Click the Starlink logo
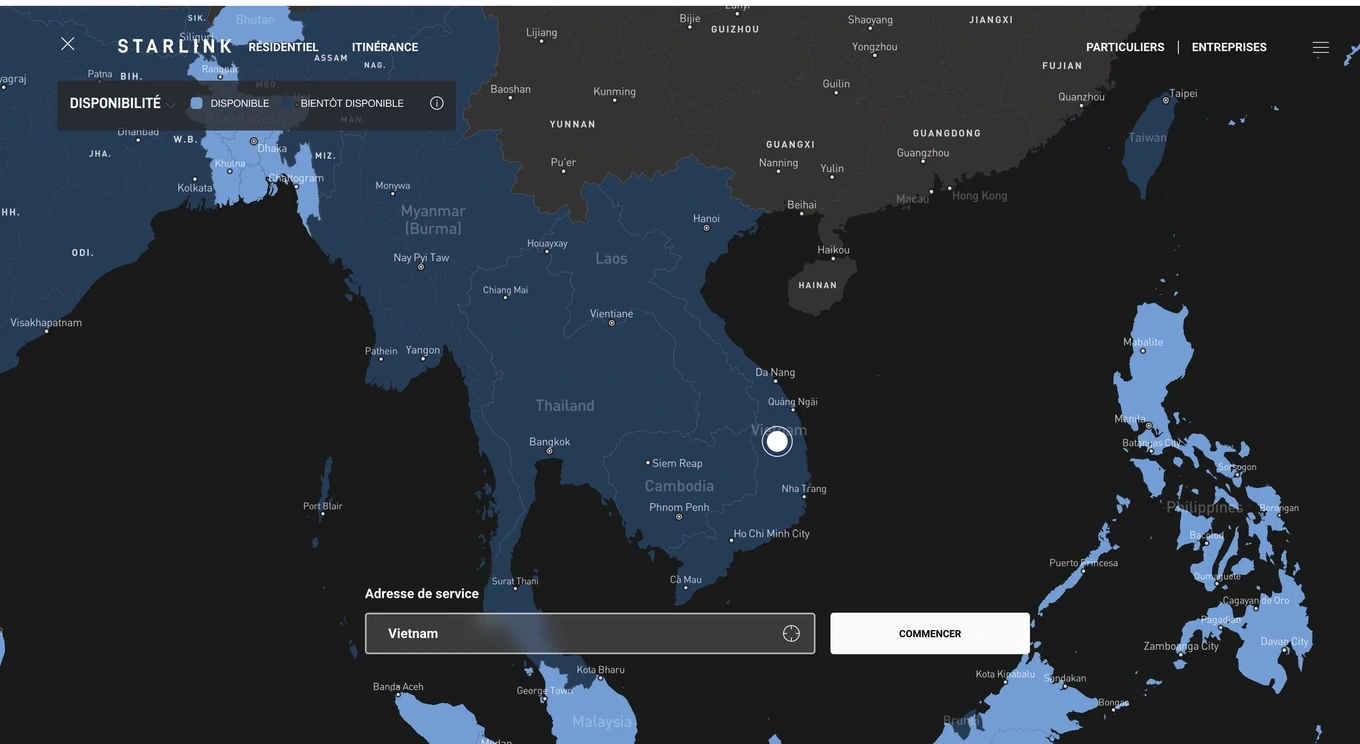 tap(174, 46)
